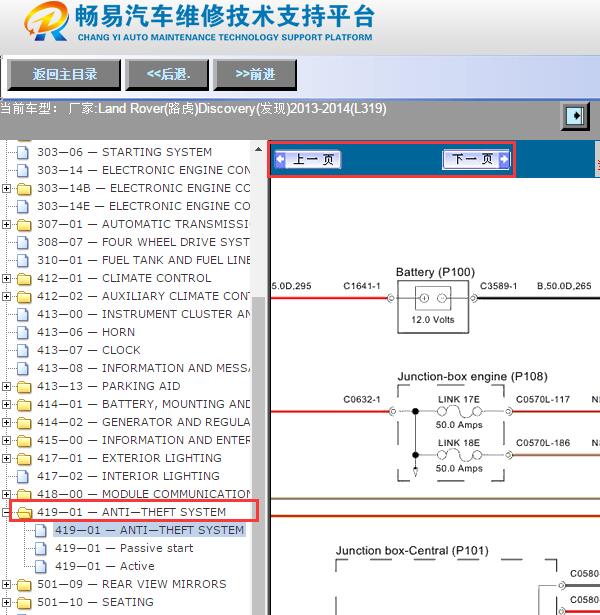Image resolution: width=600 pixels, height=615 pixels.
Task: Toggle the sidebar panel arrow icon
Action: [575, 116]
